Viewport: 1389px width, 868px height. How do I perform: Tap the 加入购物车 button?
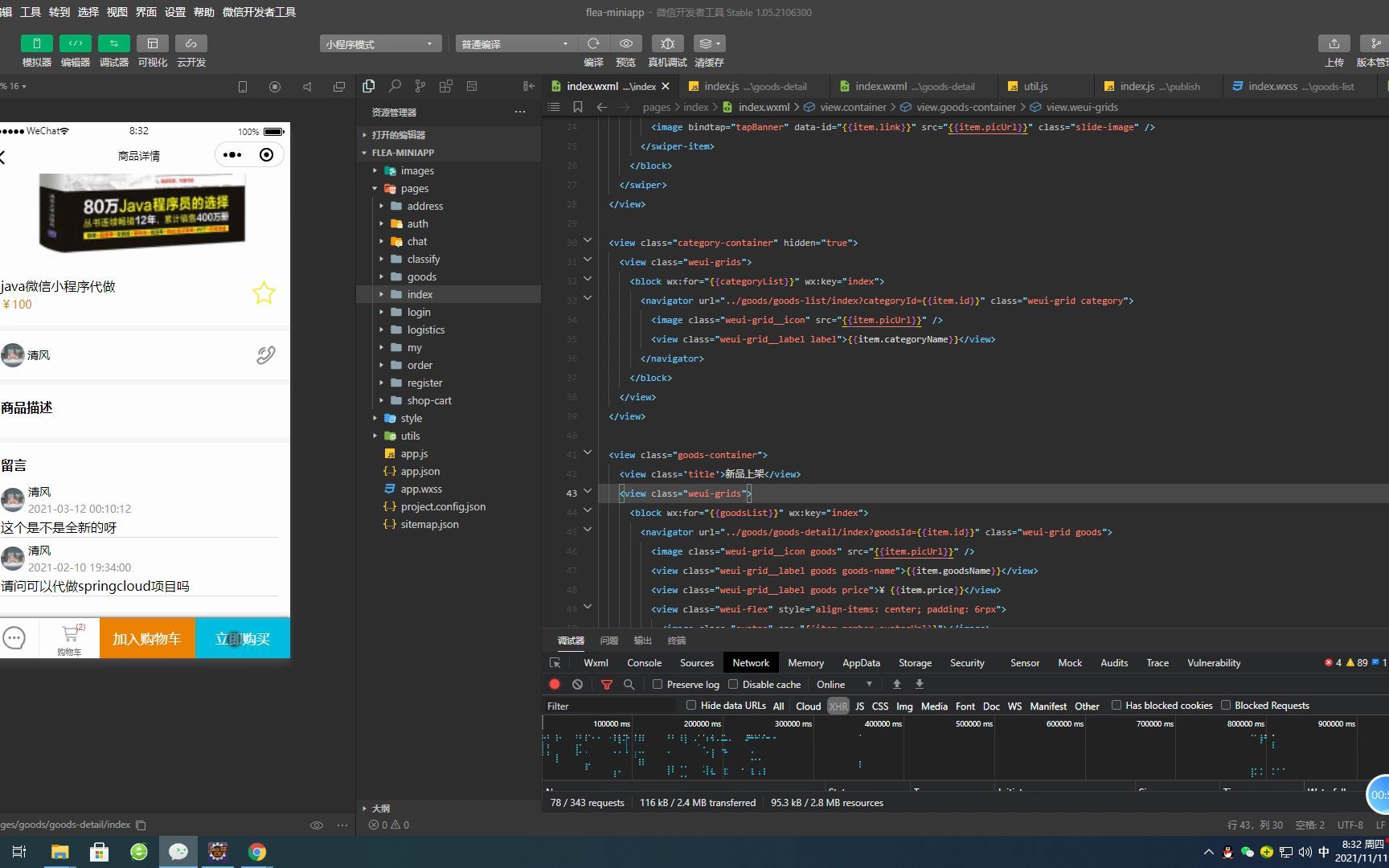[x=147, y=638]
